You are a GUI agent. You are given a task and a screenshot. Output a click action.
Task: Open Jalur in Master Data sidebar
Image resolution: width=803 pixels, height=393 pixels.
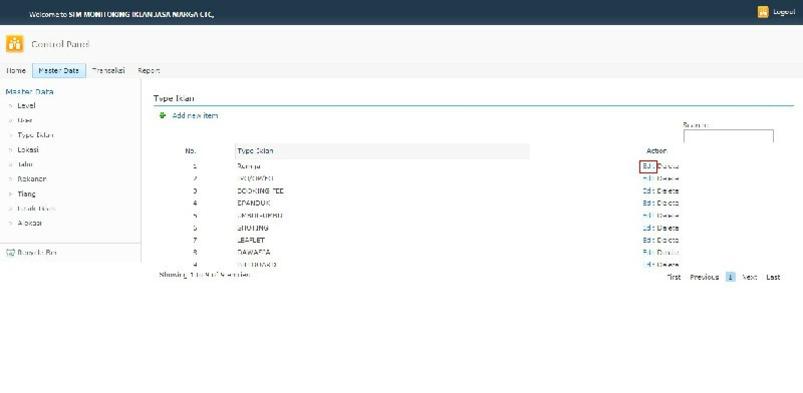25,164
